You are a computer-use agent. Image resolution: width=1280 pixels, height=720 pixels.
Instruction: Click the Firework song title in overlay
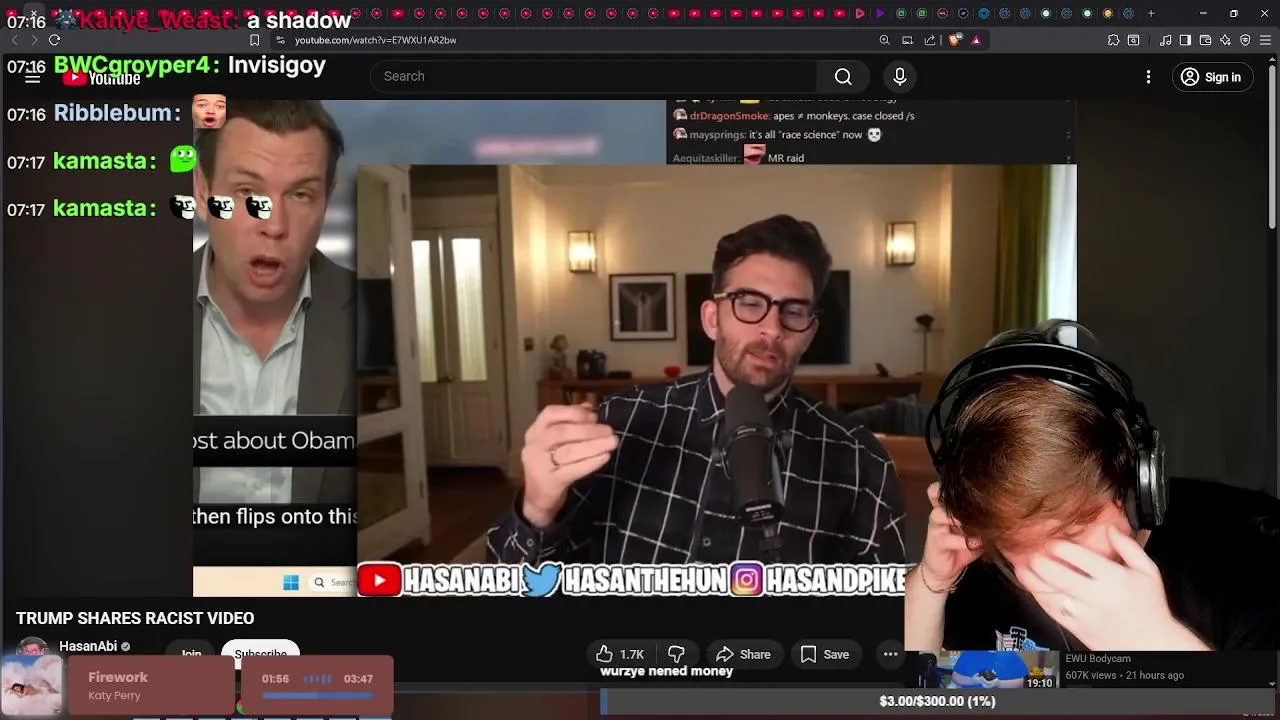pyautogui.click(x=118, y=677)
